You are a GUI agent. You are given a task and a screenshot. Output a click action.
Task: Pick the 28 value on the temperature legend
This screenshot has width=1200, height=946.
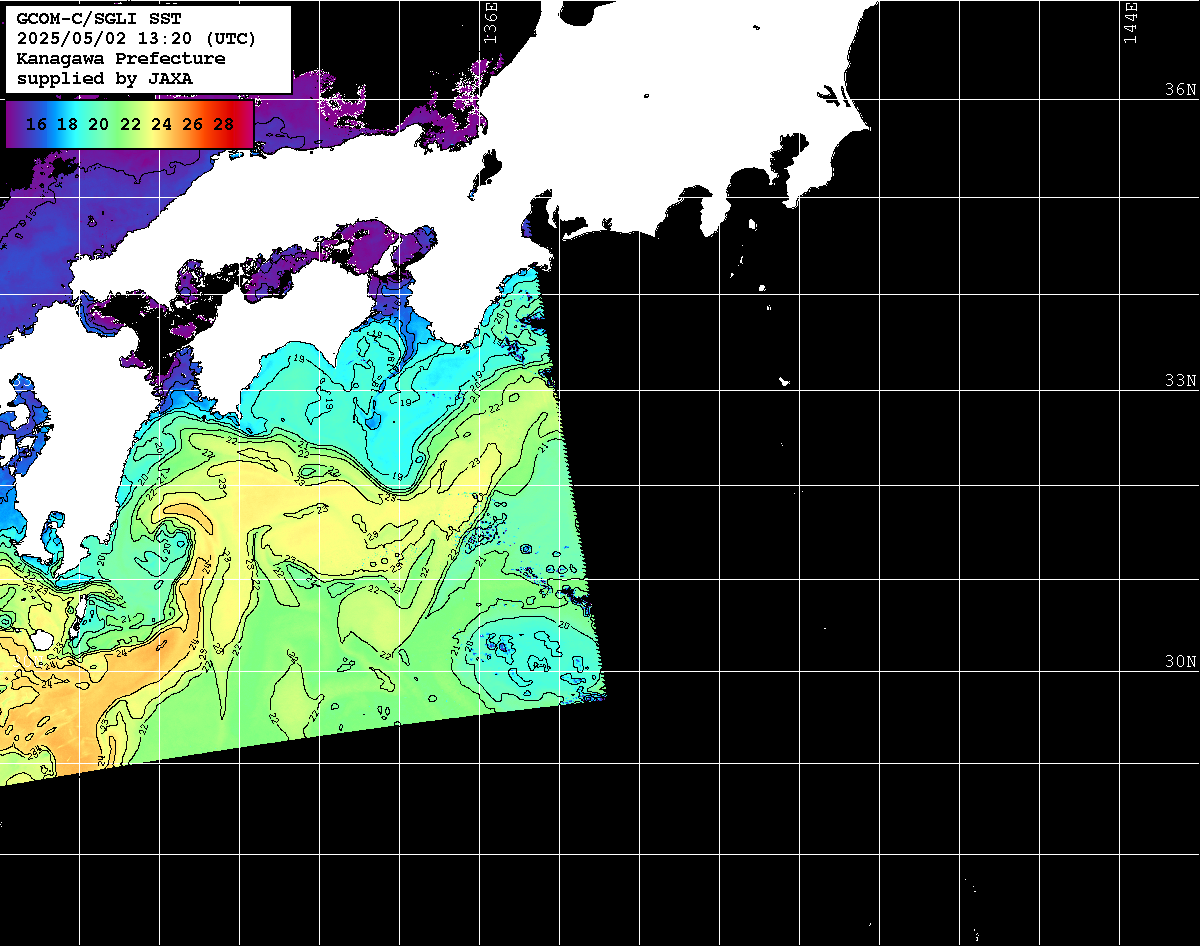tap(224, 125)
